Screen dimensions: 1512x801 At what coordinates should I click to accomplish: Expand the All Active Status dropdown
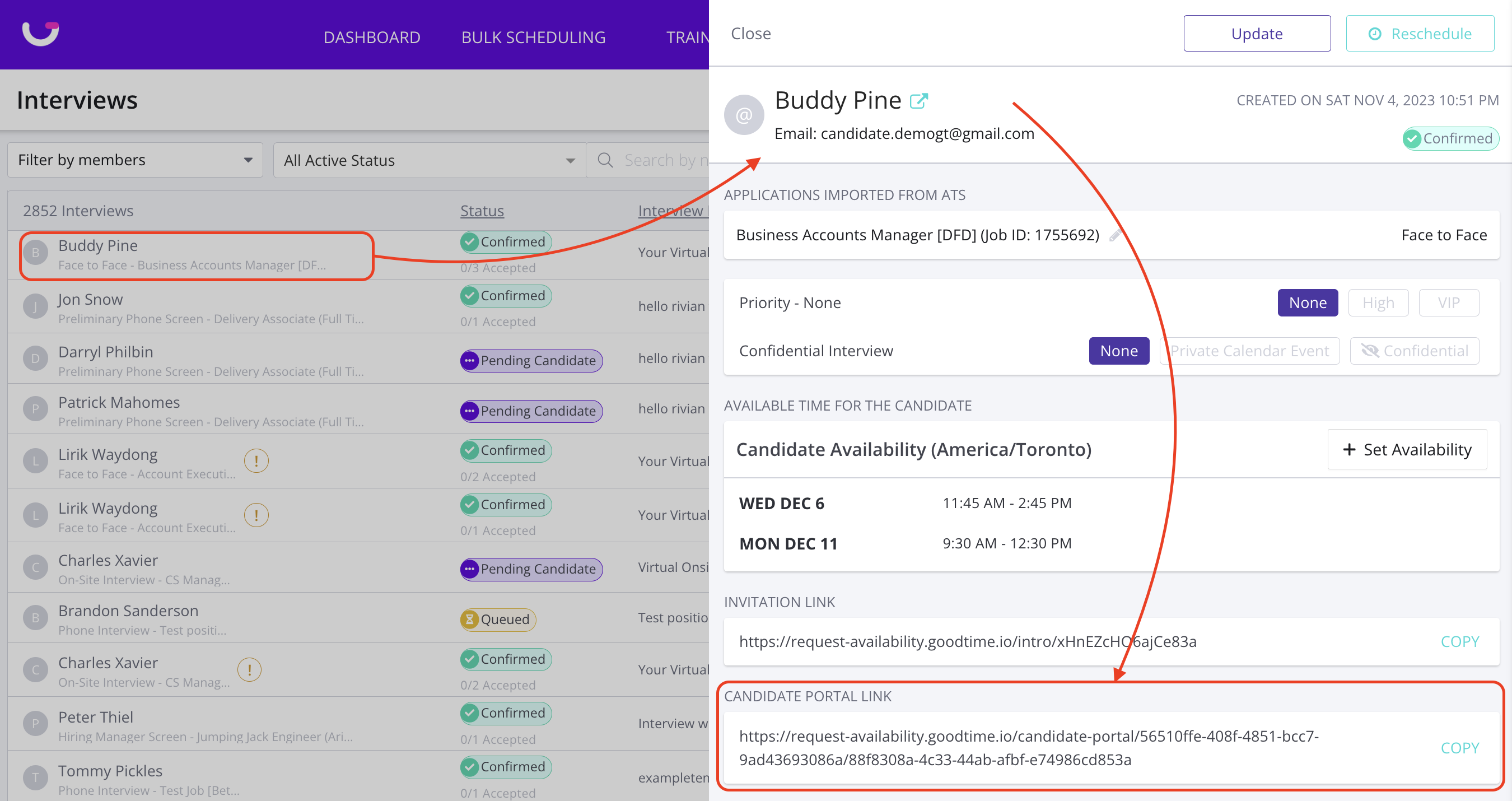coord(429,160)
